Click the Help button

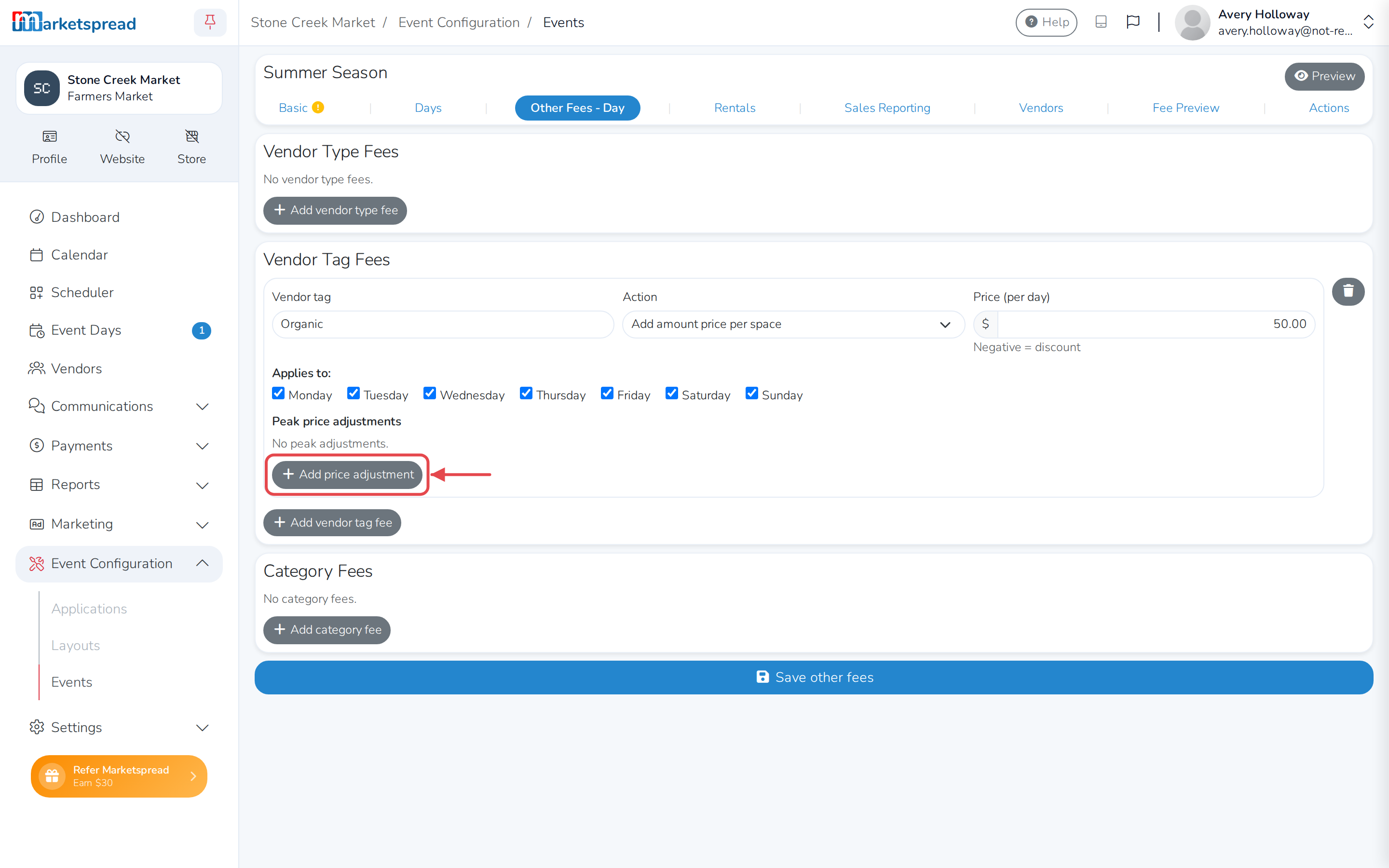(1047, 22)
